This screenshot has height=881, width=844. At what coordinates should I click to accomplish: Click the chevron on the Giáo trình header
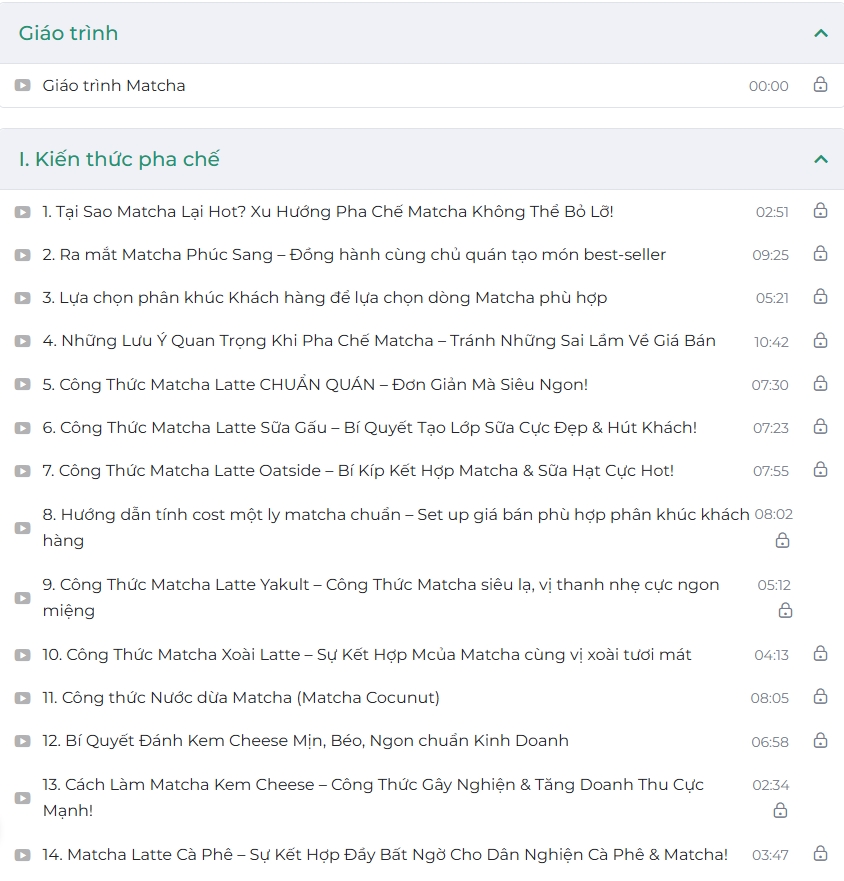[819, 32]
